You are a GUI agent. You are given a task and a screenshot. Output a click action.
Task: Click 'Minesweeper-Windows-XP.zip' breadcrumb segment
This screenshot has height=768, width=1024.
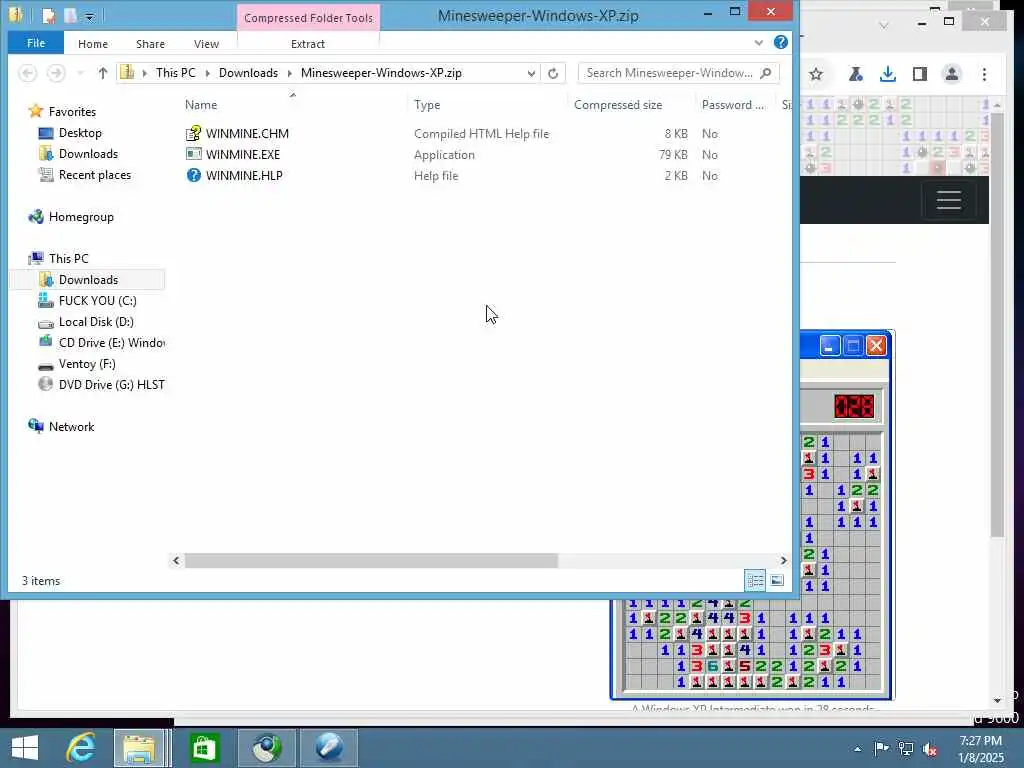click(x=381, y=72)
